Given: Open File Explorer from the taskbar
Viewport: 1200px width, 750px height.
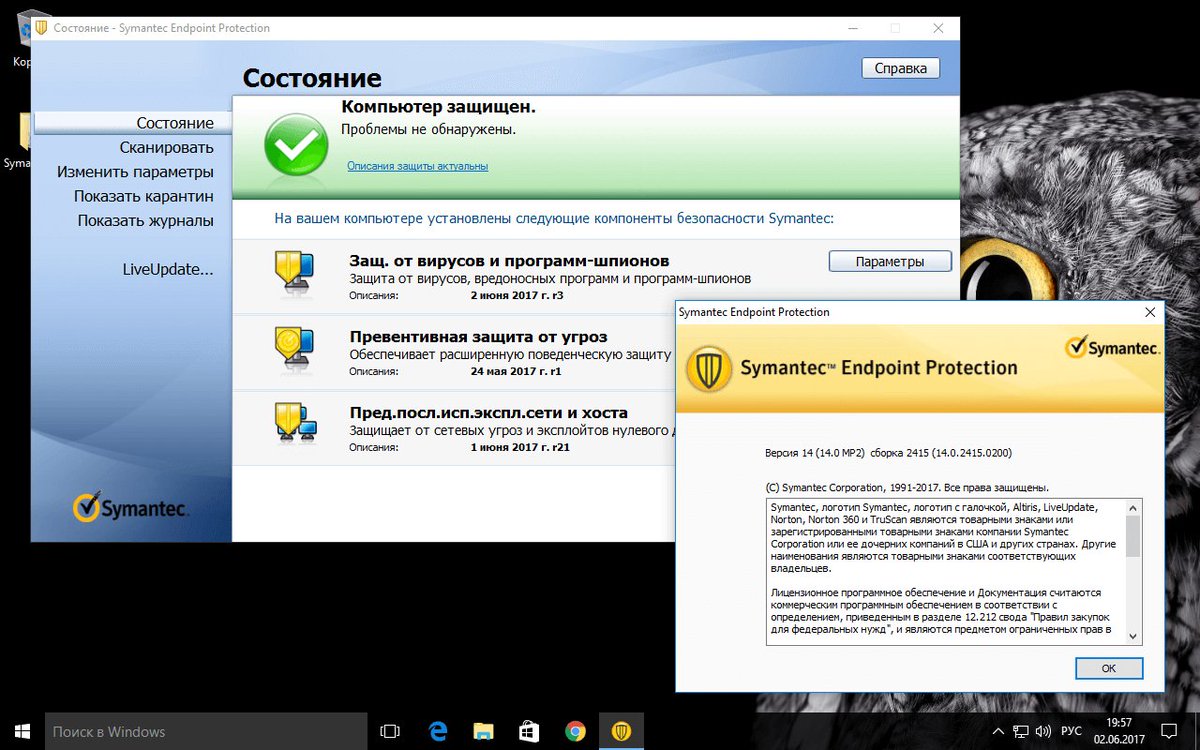Looking at the screenshot, I should (x=483, y=731).
